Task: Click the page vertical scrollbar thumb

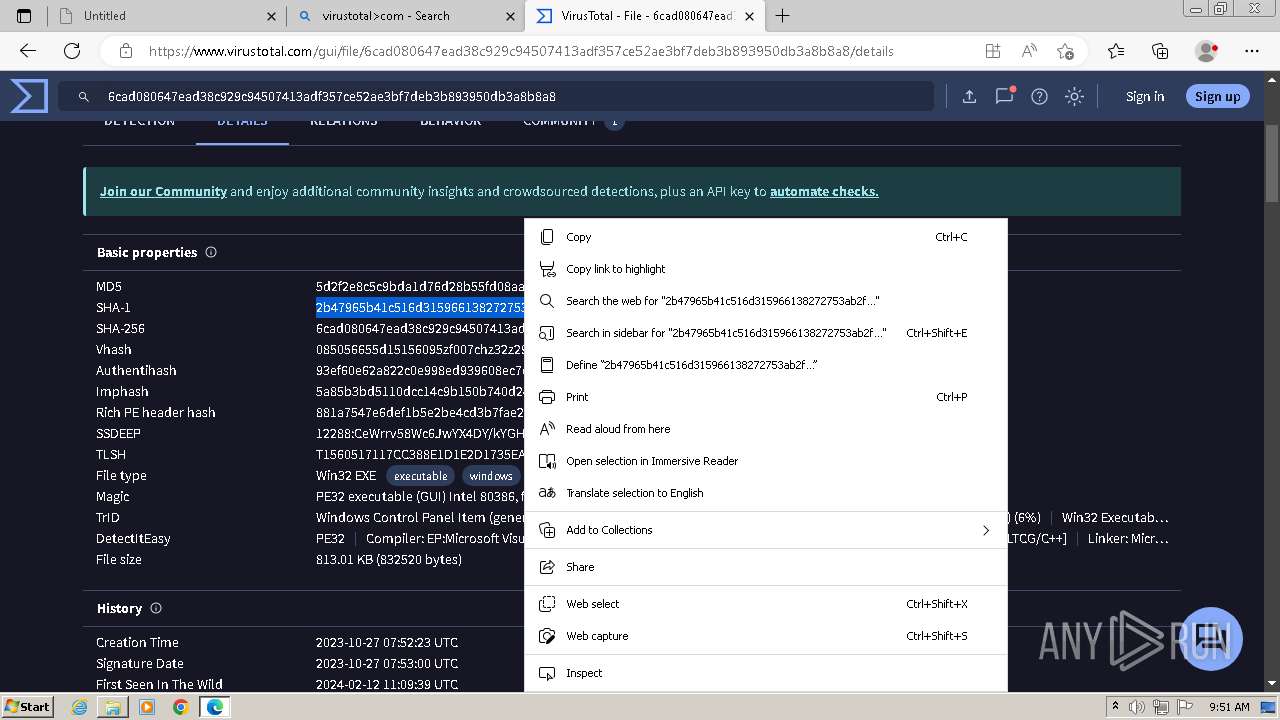Action: click(1272, 165)
